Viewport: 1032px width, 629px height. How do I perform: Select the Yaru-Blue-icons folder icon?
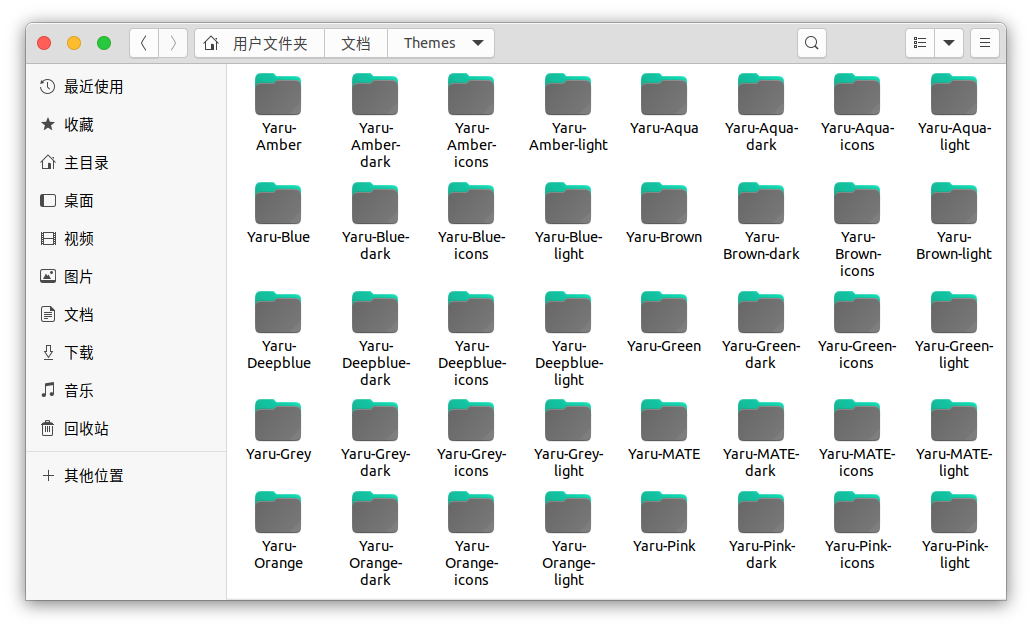[471, 203]
